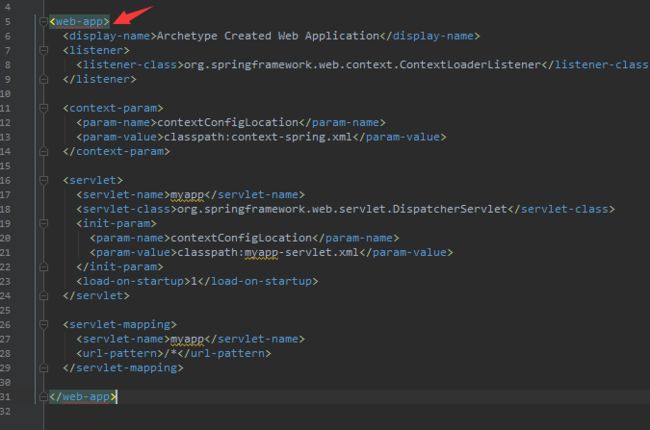
Task: Click fold marker at closing web-app tag
Action: pos(43,397)
